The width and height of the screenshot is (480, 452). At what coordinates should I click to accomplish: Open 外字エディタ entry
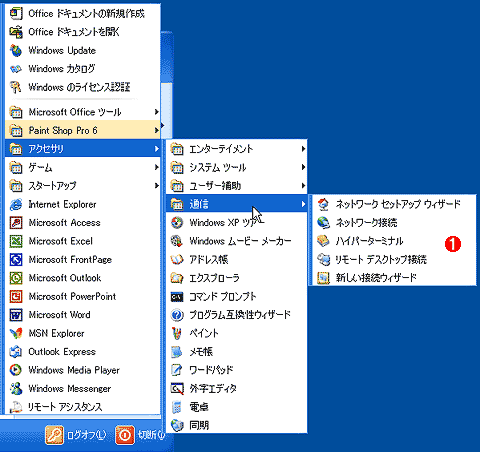coord(236,388)
